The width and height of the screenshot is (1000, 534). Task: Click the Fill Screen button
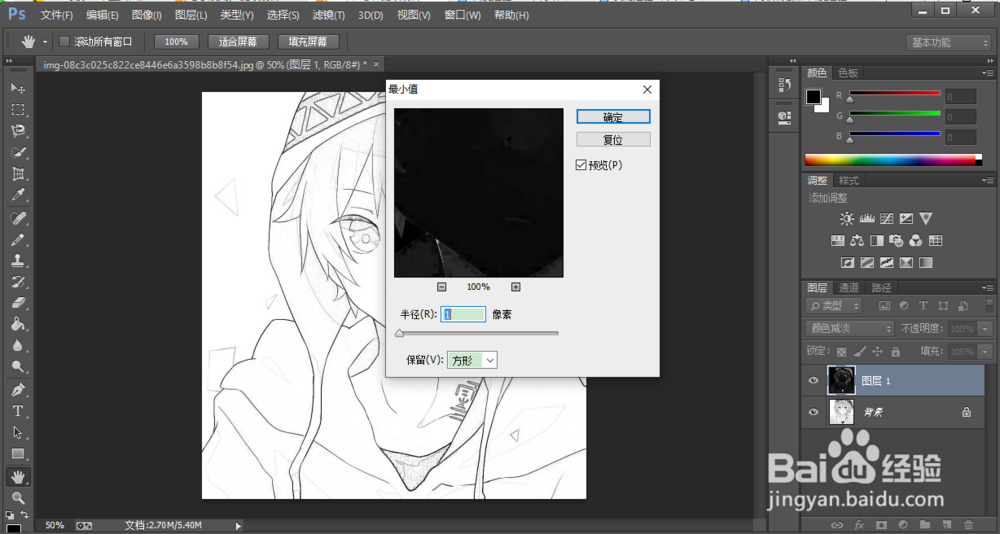pos(308,42)
